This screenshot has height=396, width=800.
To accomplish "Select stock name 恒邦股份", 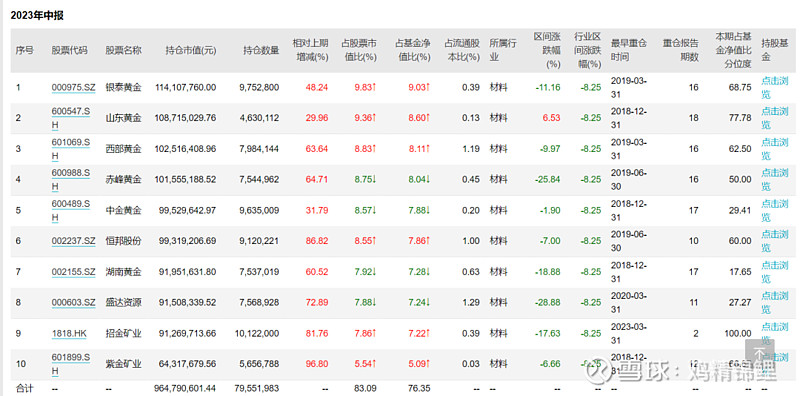I will (123, 241).
